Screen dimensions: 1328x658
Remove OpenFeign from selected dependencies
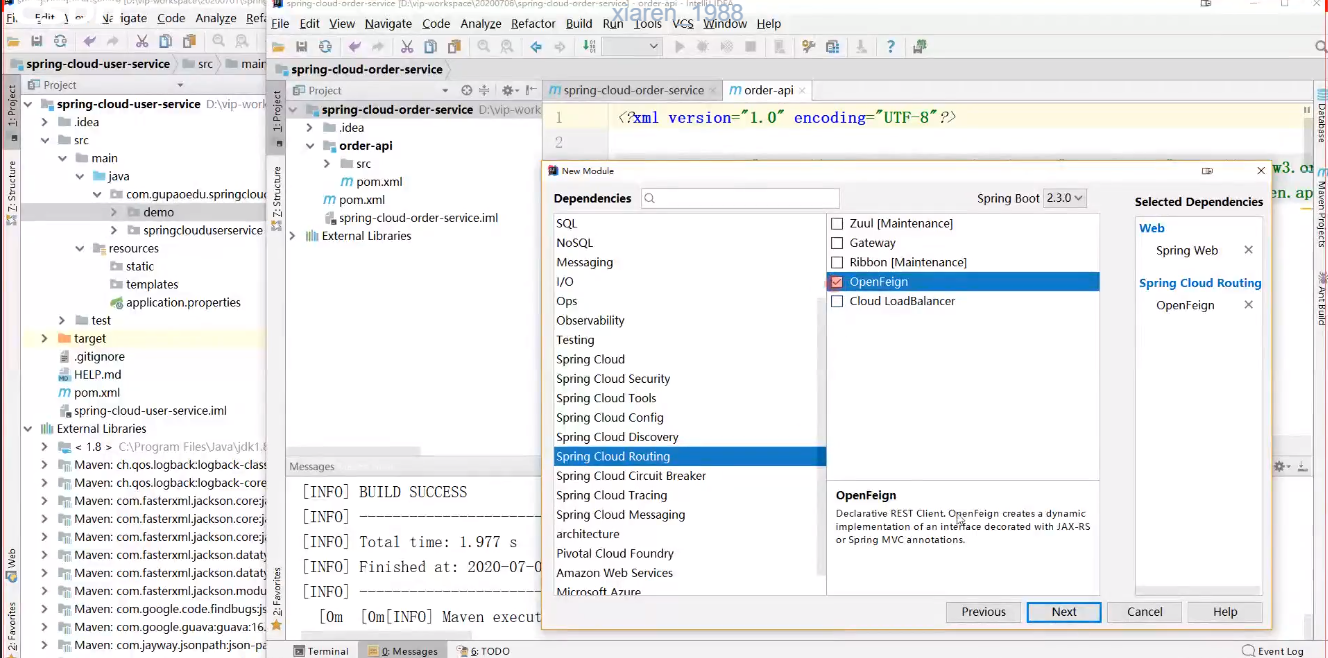[1248, 305]
